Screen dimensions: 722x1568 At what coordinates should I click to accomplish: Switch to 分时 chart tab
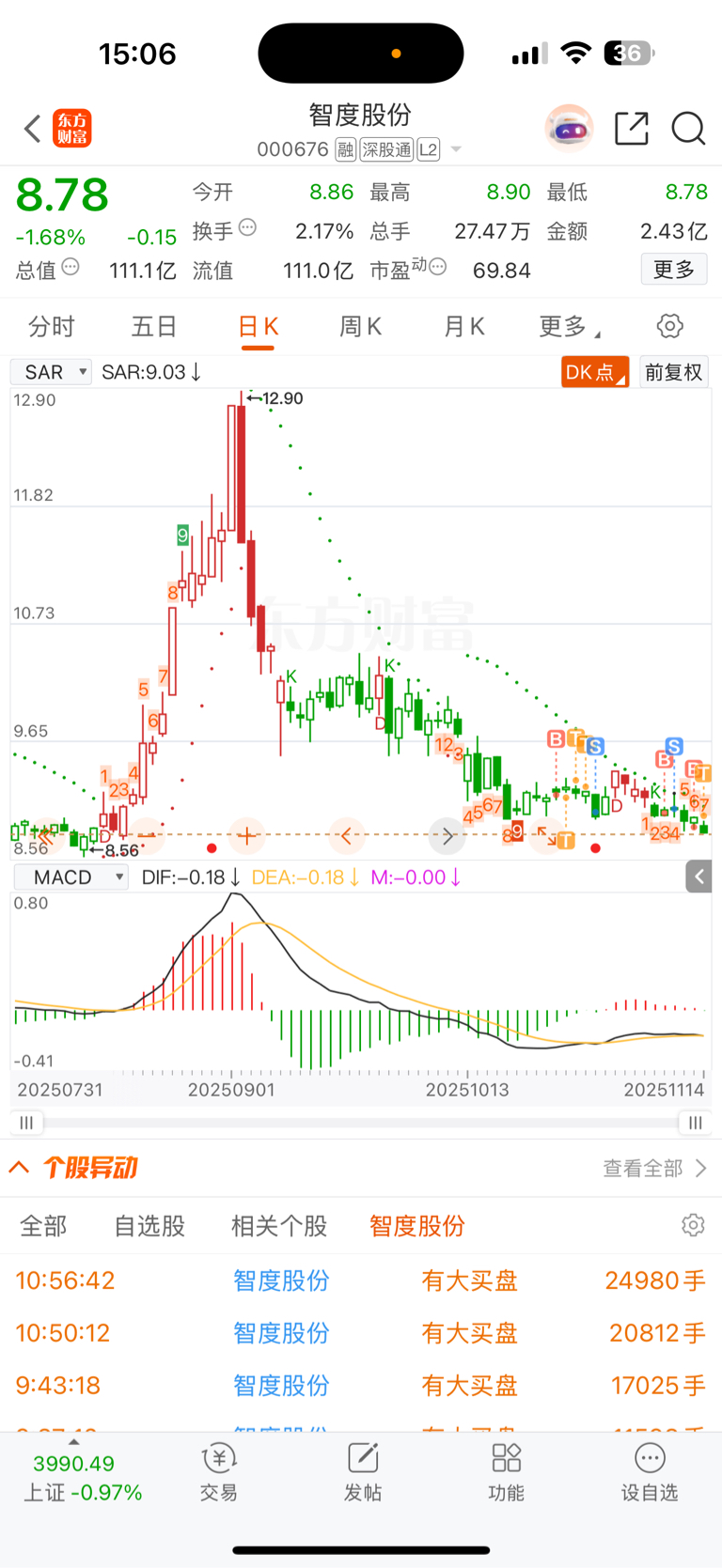tap(52, 326)
